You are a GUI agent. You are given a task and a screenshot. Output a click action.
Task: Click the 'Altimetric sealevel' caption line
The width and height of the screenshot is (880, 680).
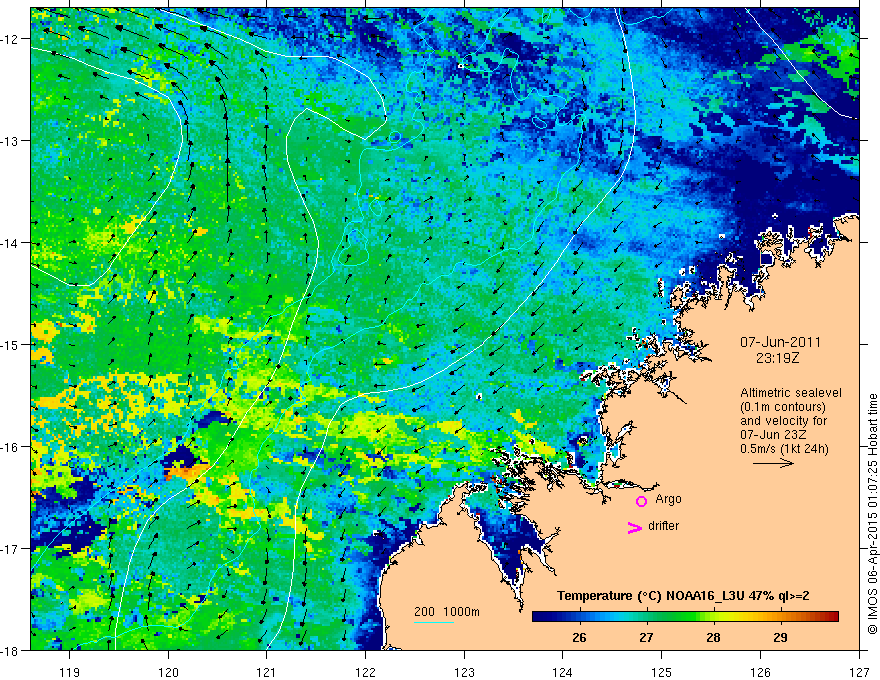tap(791, 393)
